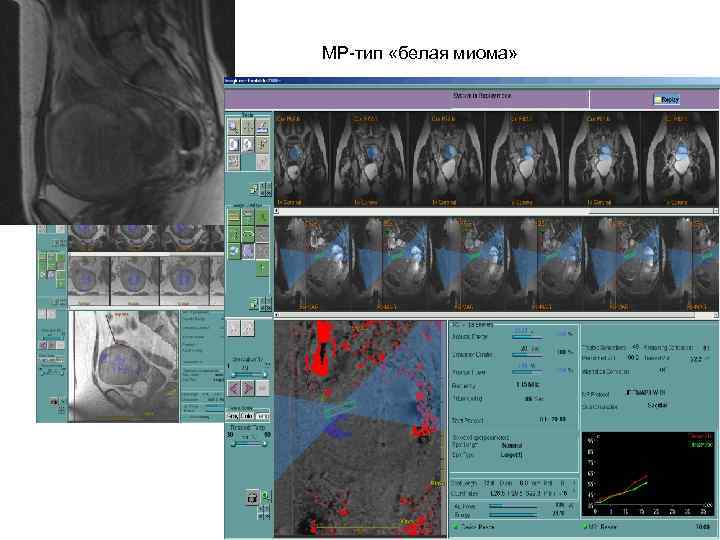Click the temperature graph with red and green curves
This screenshot has width=720, height=540.
pyautogui.click(x=648, y=474)
